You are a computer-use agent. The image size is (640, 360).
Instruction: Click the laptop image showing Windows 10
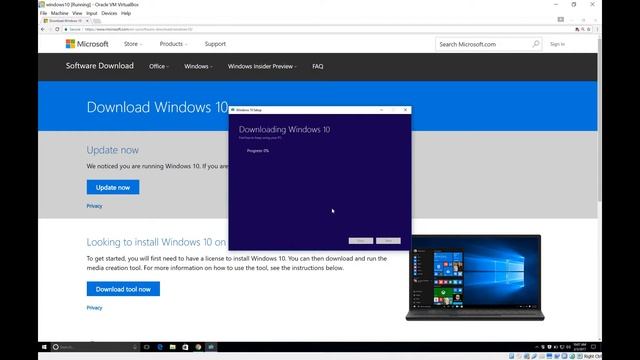tap(475, 278)
